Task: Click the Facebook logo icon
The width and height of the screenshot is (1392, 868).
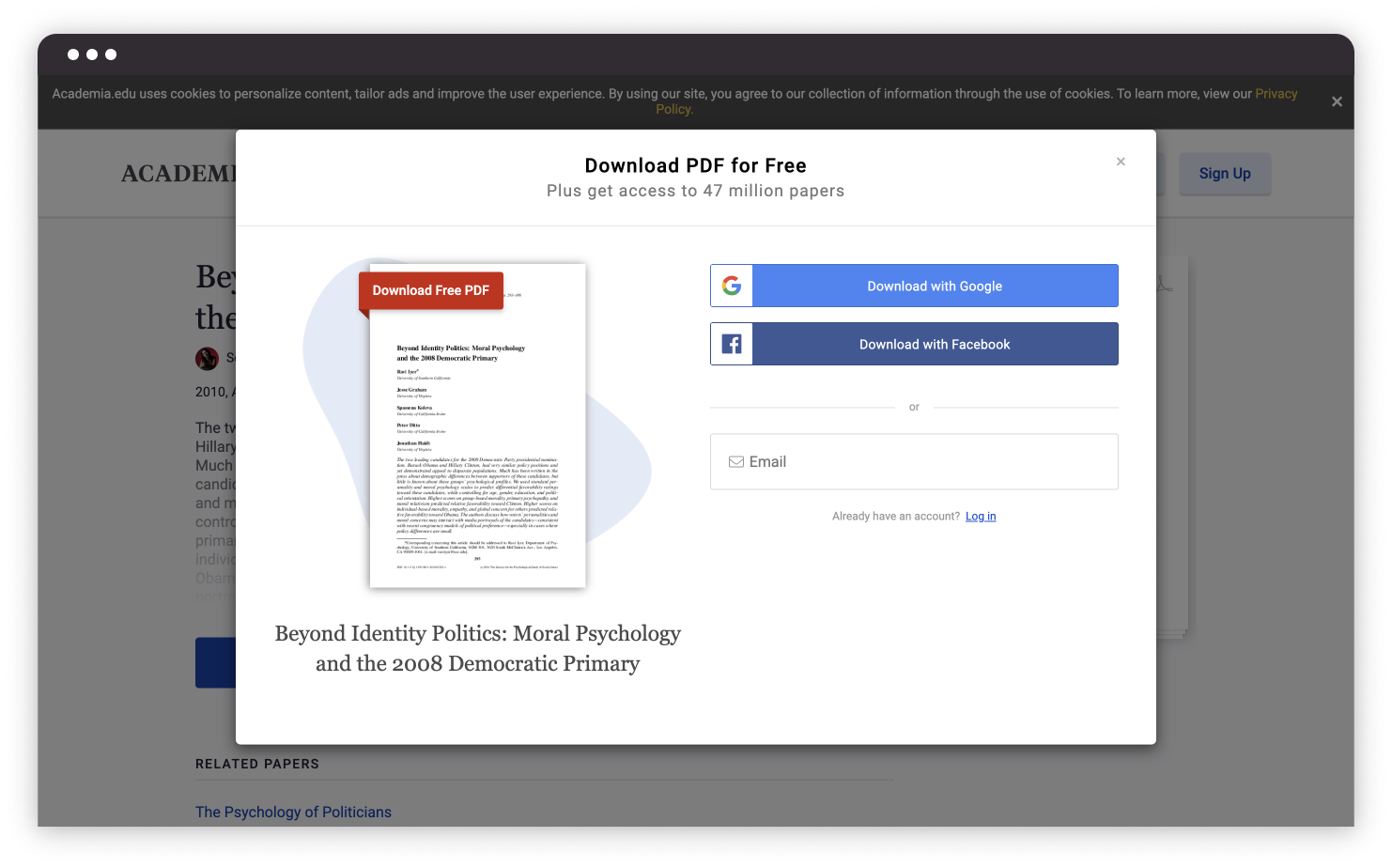Action: tap(732, 344)
